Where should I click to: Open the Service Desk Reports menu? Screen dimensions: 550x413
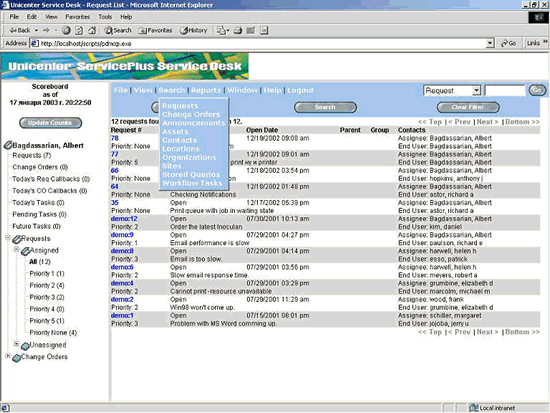(x=206, y=90)
